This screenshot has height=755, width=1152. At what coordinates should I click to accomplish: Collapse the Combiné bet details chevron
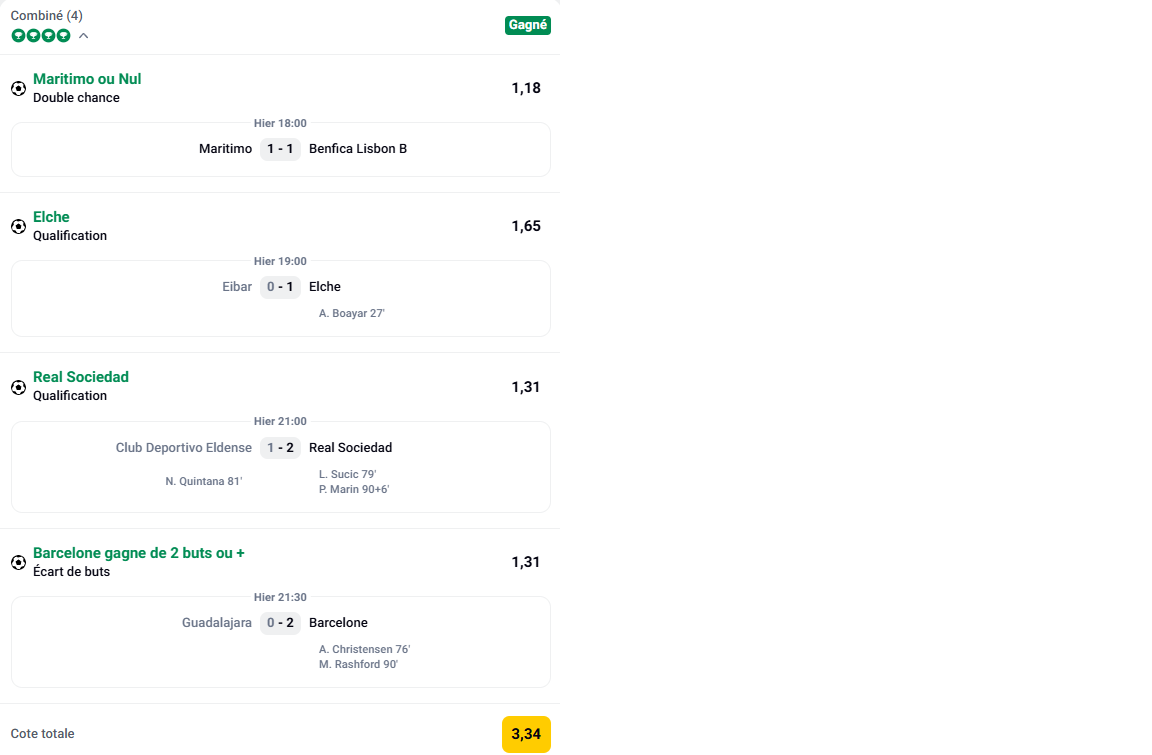pos(84,36)
